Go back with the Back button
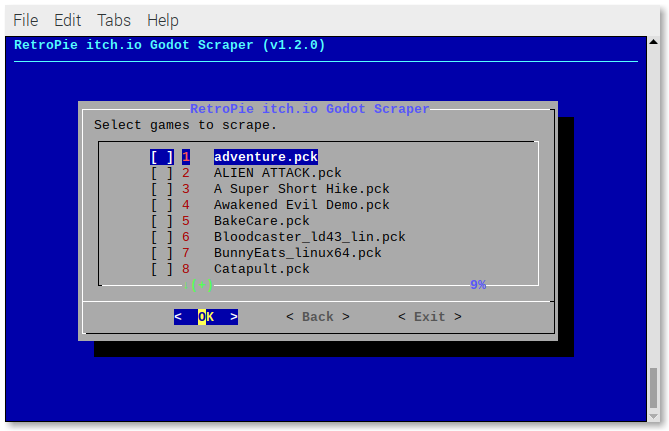The width and height of the screenshot is (669, 431). tap(318, 317)
